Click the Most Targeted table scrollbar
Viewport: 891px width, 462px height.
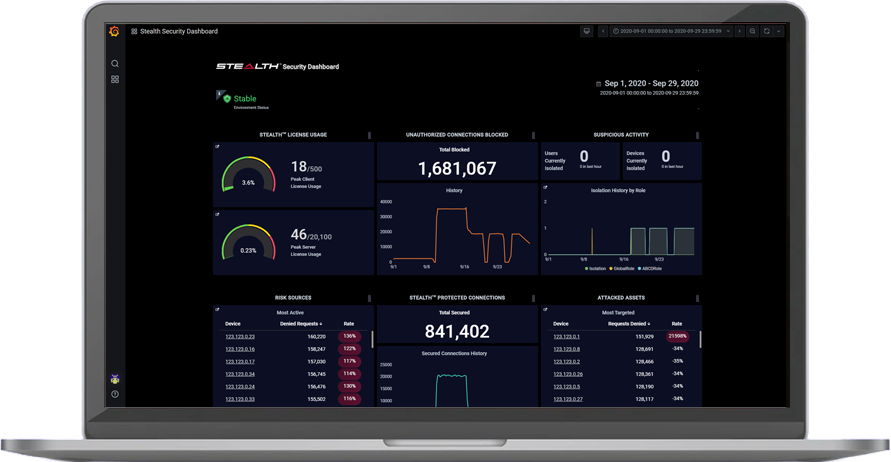pyautogui.click(x=700, y=340)
